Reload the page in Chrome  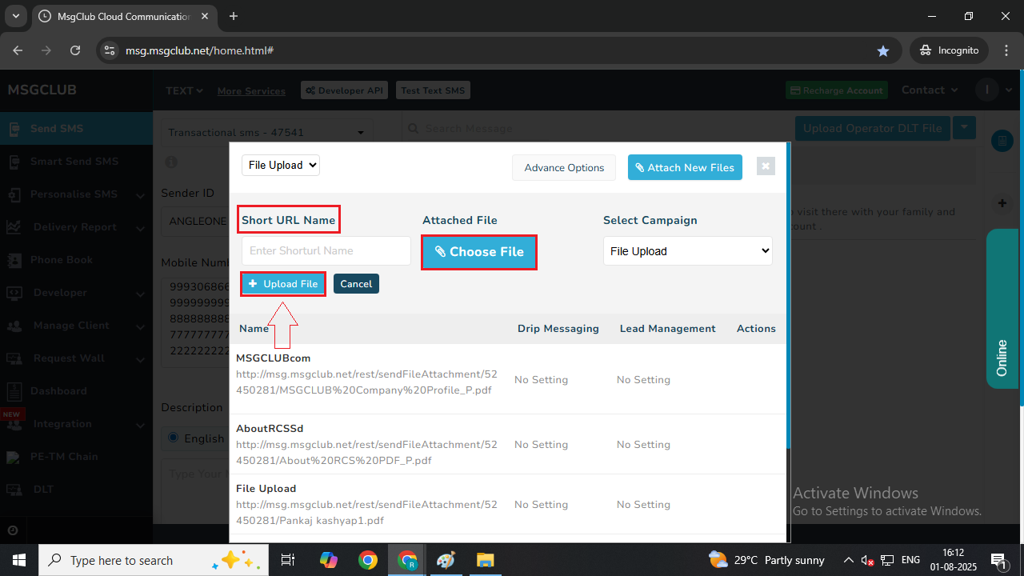tap(75, 50)
